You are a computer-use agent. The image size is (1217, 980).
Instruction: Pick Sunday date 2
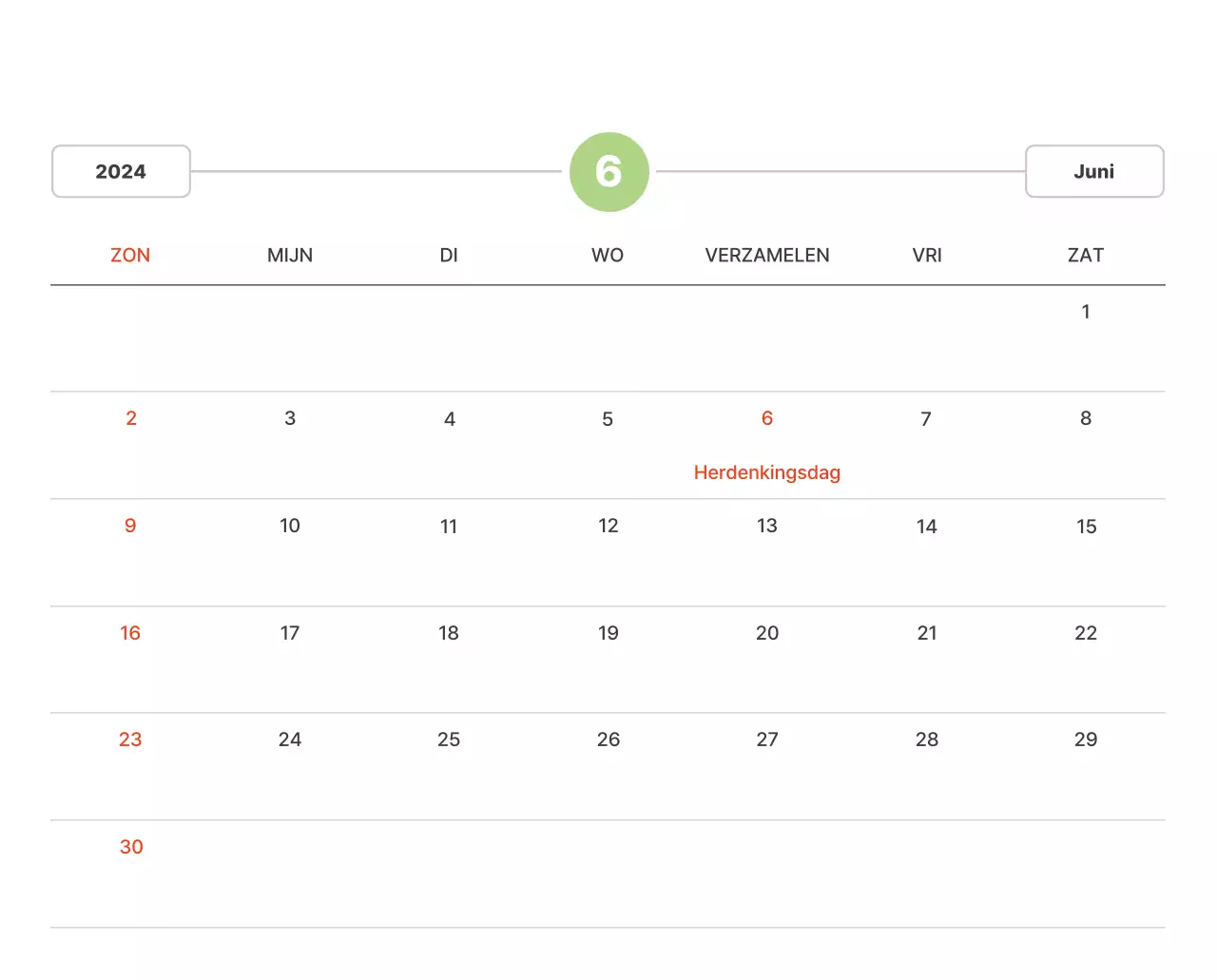(x=131, y=418)
